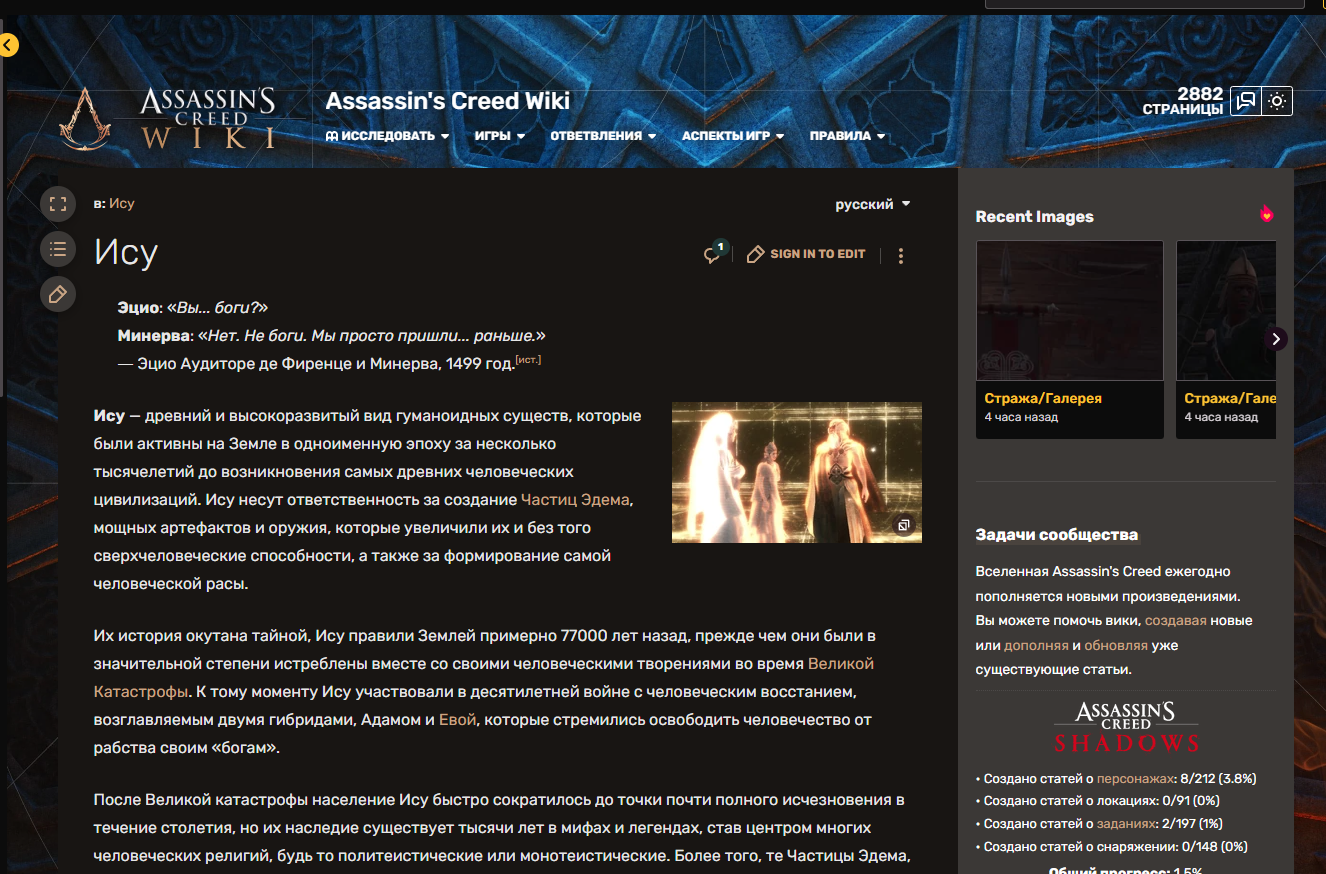The image size is (1326, 874).
Task: Open the заданиях link
Action: coord(1128,824)
